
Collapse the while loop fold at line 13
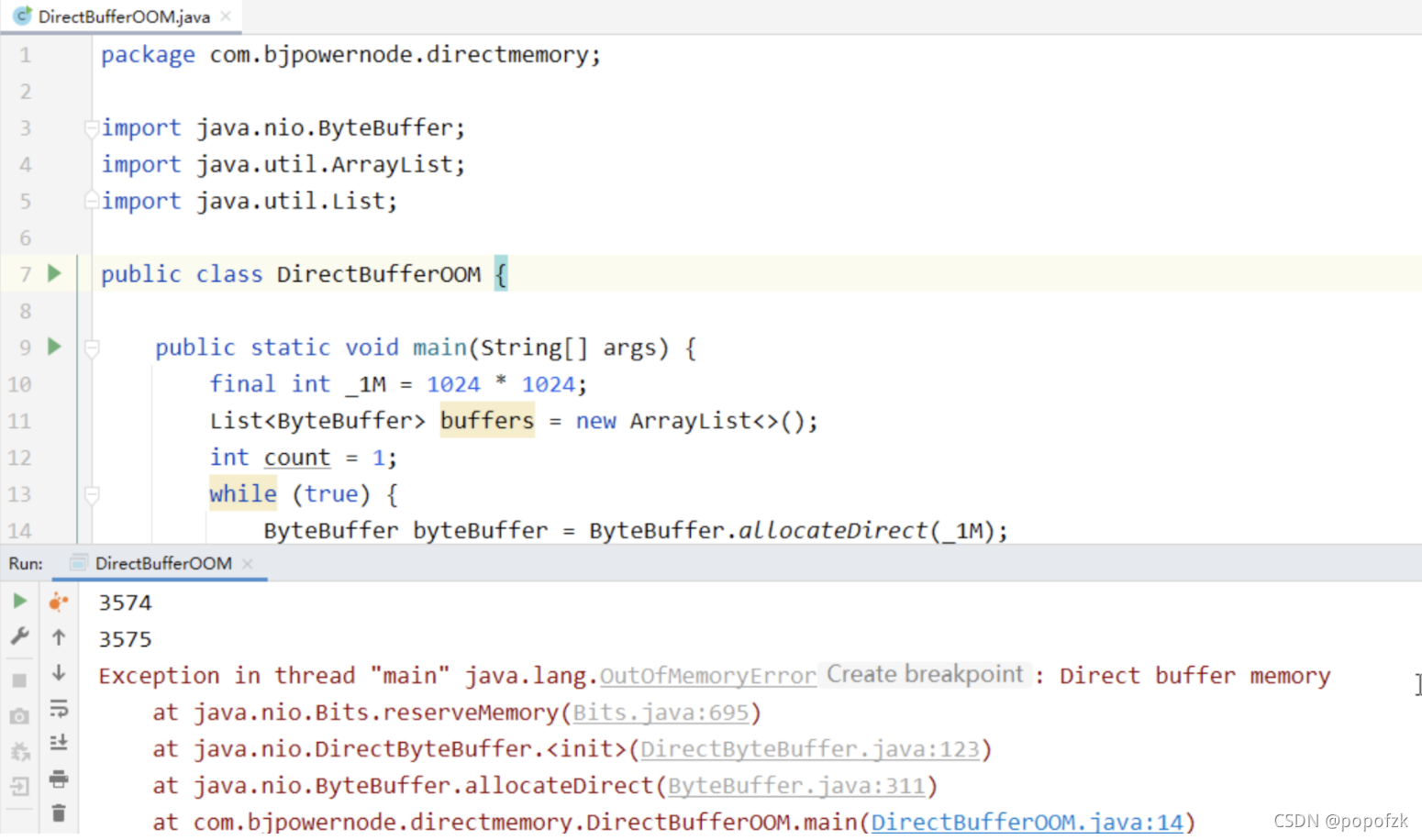click(92, 494)
